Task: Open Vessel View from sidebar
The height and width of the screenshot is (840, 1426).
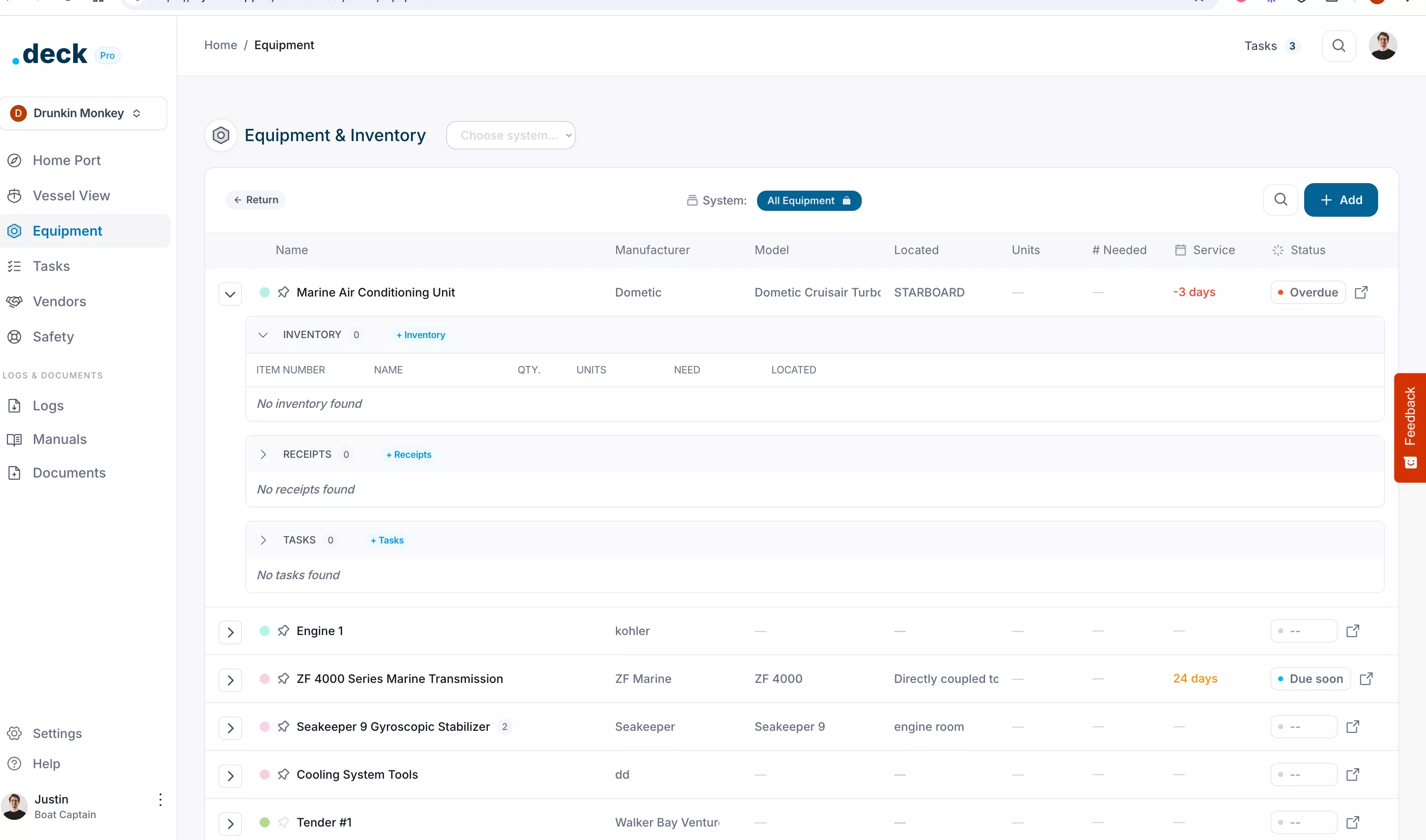Action: point(71,196)
